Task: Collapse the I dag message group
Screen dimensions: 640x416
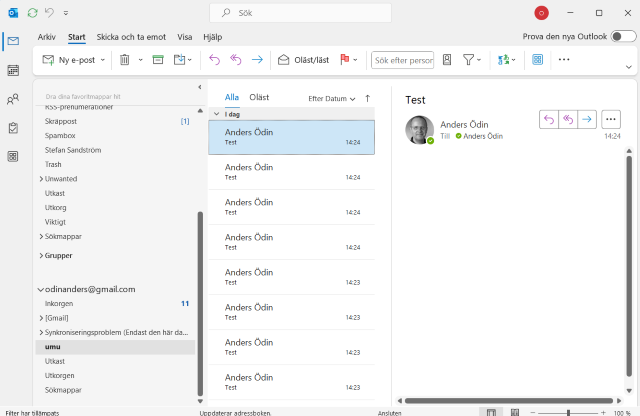Action: pyautogui.click(x=217, y=114)
